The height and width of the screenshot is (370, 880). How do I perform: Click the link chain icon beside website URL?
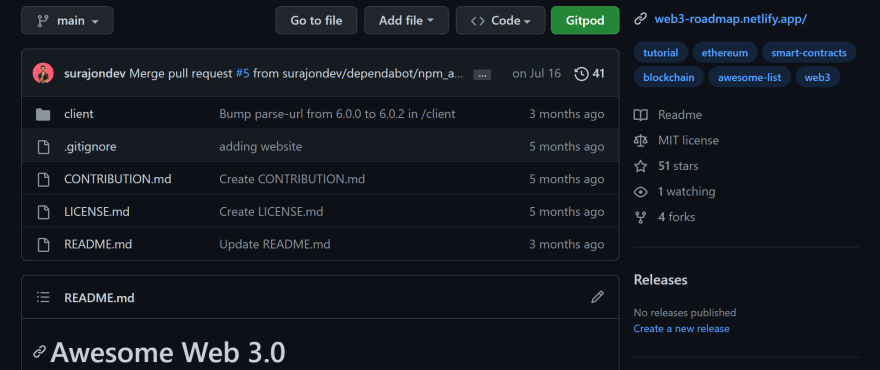pos(640,19)
